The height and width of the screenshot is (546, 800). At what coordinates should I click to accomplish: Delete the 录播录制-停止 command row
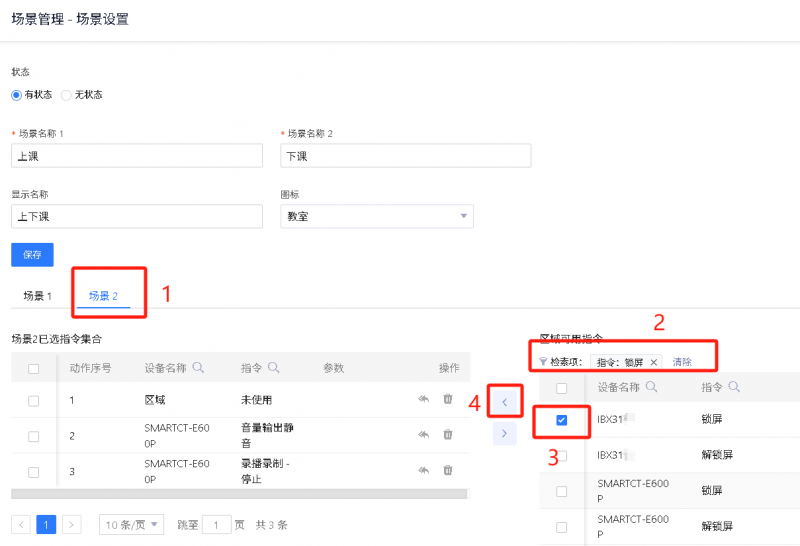click(448, 470)
